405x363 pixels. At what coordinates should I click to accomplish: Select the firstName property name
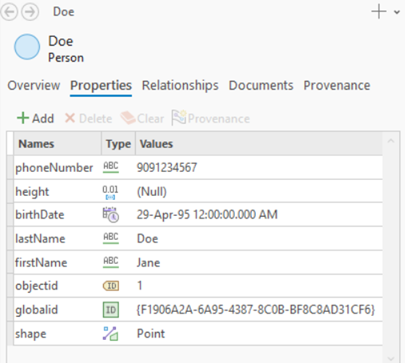pos(41,262)
